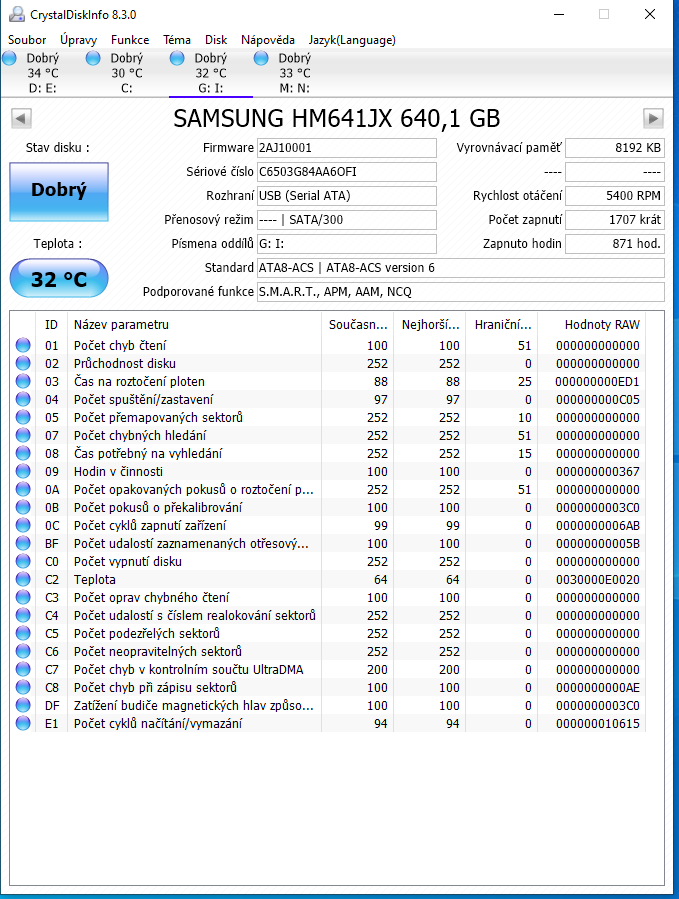
Task: Open the Jazyk(Language) menu
Action: (352, 40)
